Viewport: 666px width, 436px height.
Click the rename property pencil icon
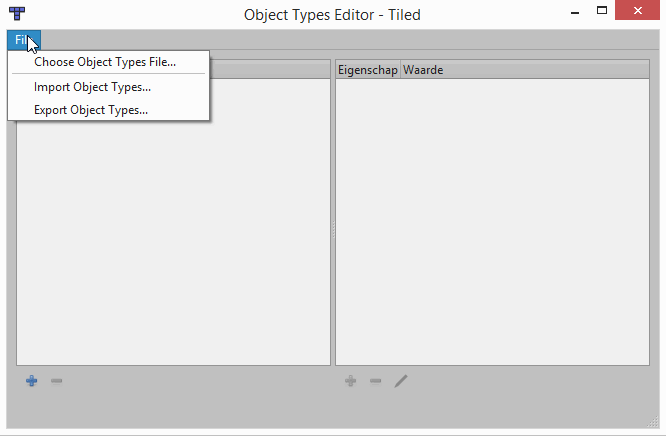coord(400,381)
